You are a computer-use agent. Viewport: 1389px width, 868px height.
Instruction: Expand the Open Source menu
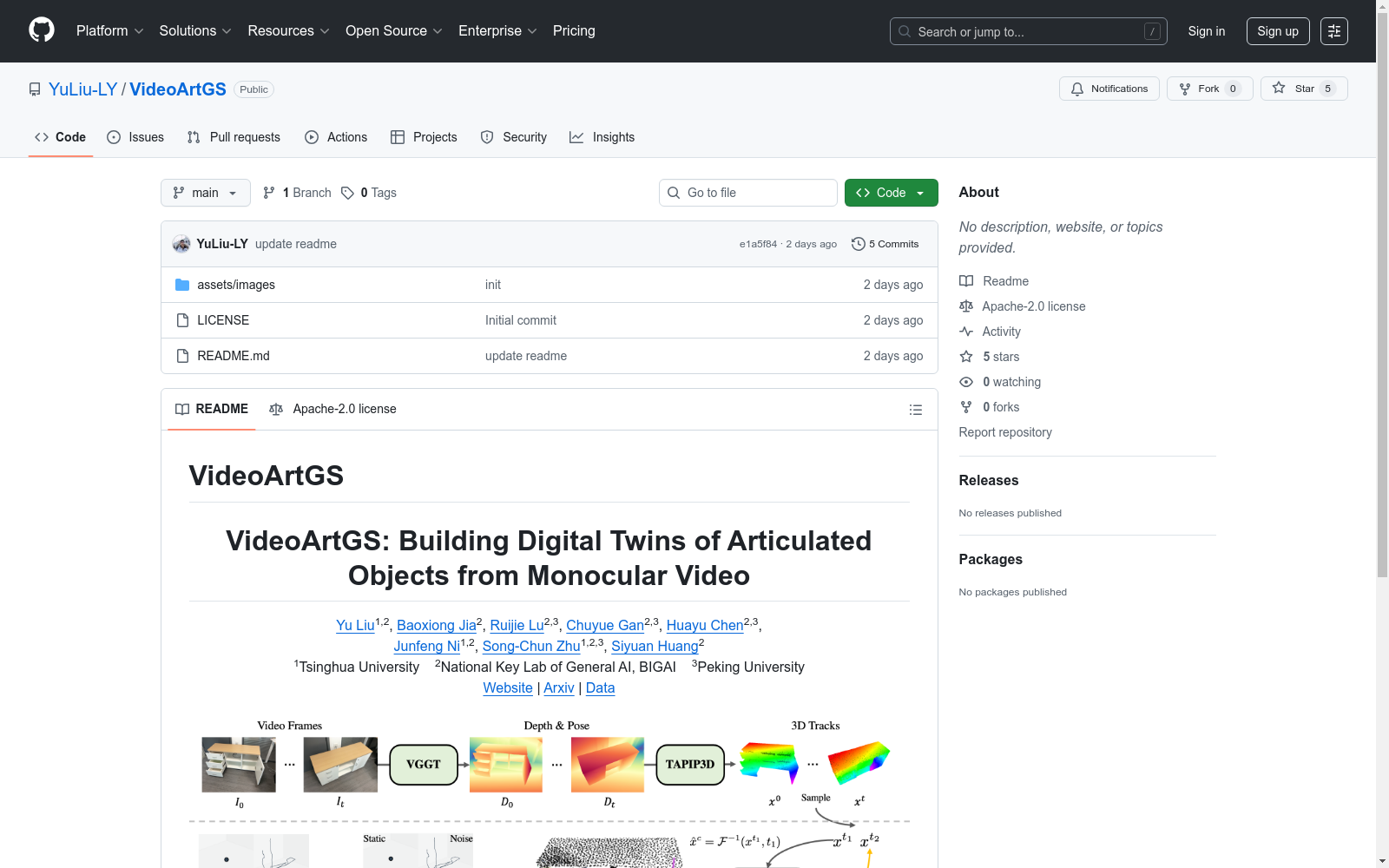point(394,31)
